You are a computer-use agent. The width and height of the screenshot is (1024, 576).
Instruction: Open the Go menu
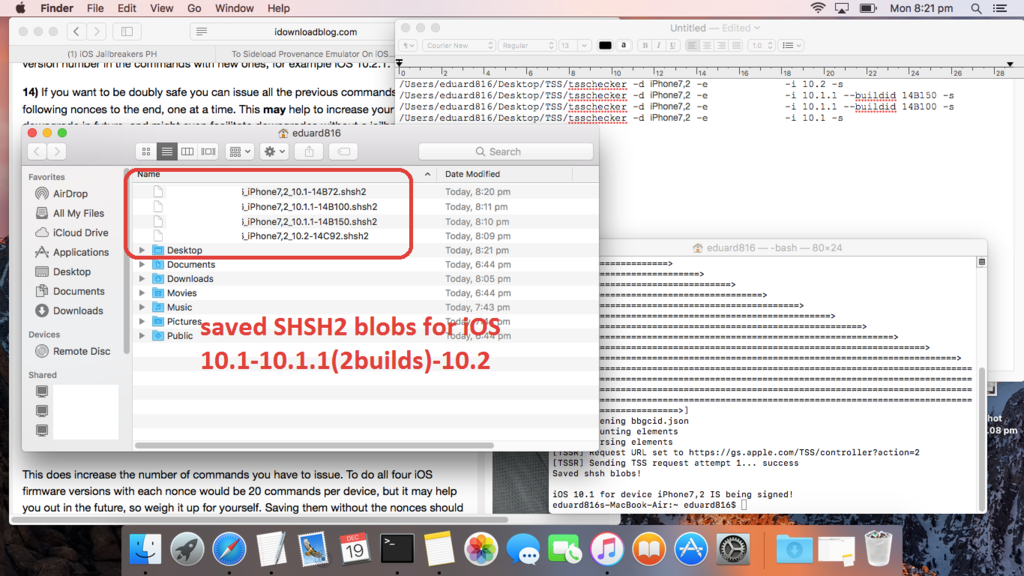(194, 8)
